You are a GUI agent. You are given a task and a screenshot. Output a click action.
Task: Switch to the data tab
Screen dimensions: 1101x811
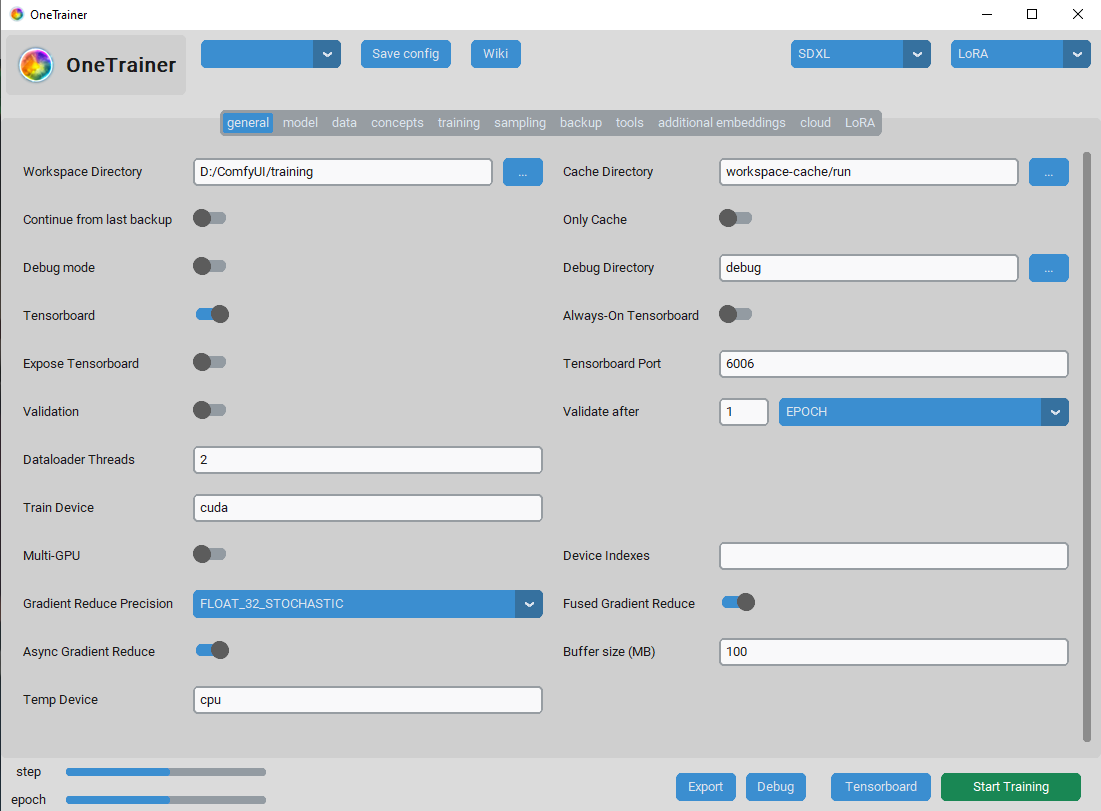(344, 123)
